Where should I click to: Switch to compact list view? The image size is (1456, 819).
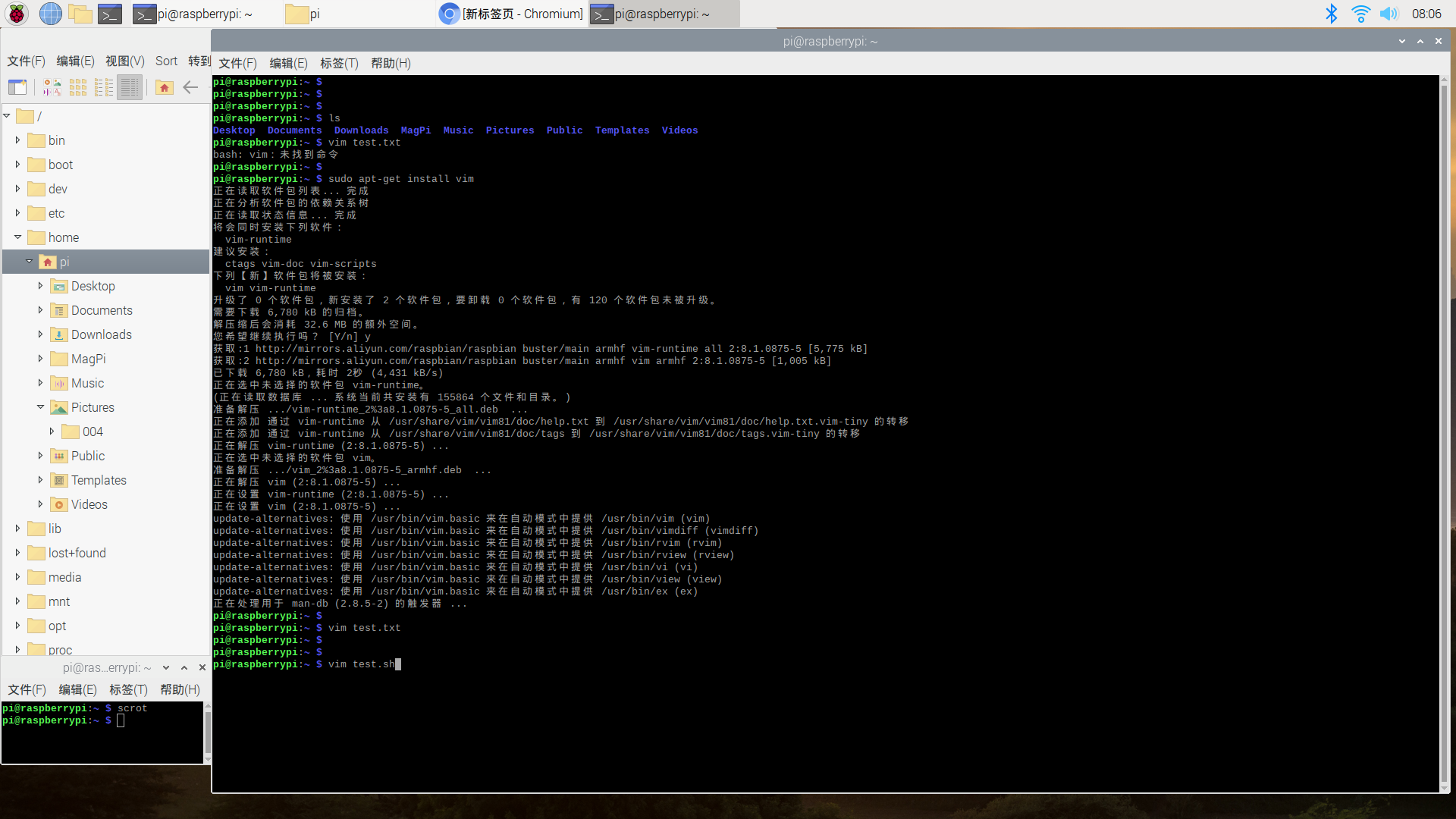[104, 88]
